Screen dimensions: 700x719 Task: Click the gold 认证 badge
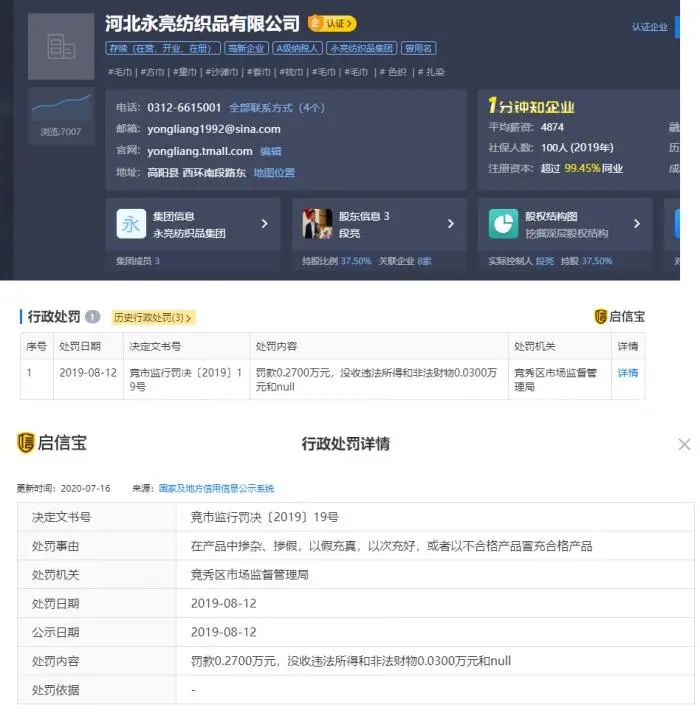332,23
